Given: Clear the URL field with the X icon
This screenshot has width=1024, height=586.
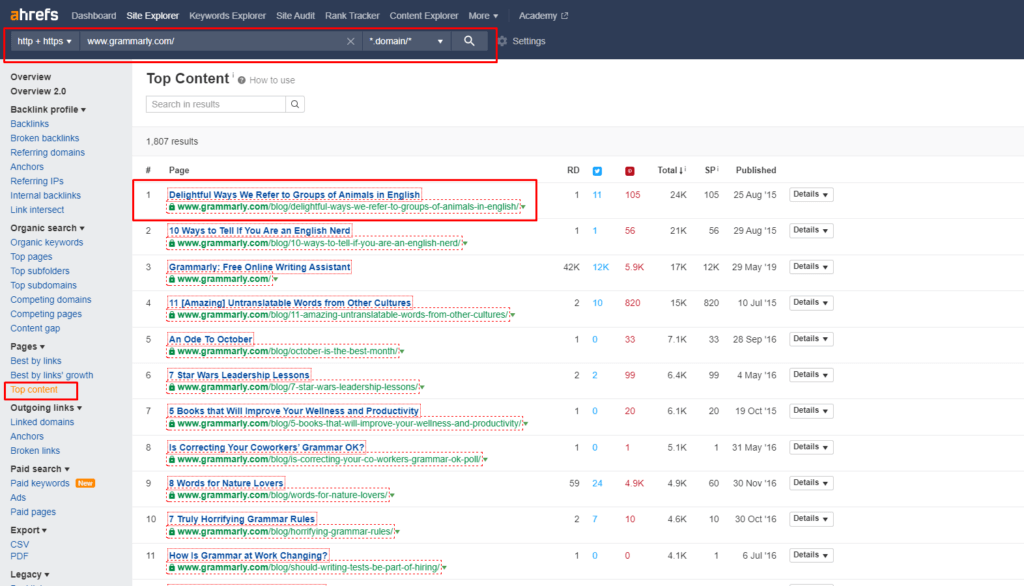Looking at the screenshot, I should [x=351, y=41].
